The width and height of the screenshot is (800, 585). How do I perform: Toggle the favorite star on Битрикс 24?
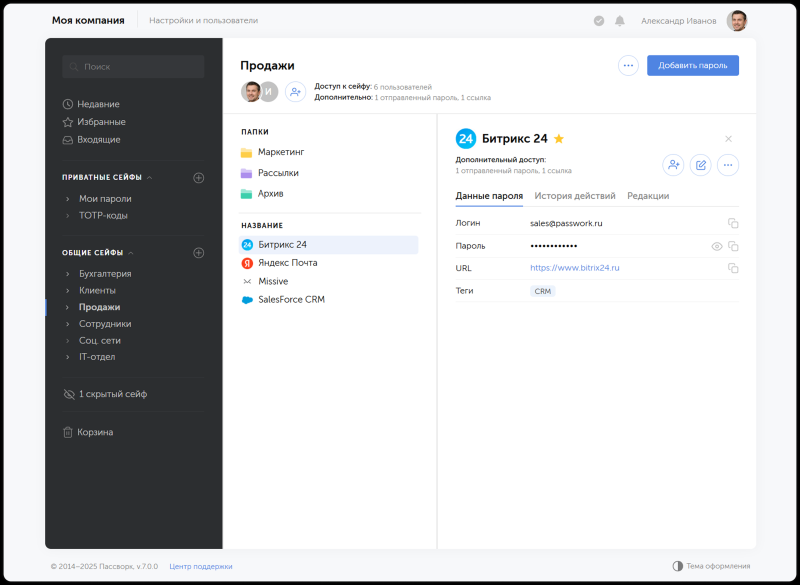pos(559,139)
